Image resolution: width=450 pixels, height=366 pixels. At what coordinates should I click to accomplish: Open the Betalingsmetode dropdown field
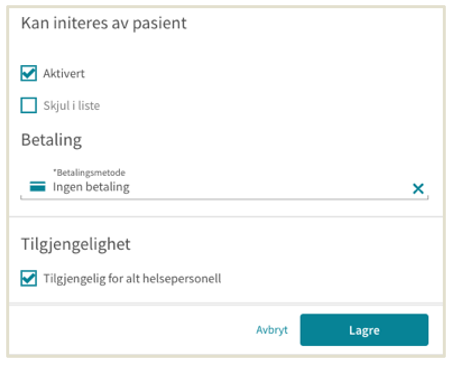224,183
